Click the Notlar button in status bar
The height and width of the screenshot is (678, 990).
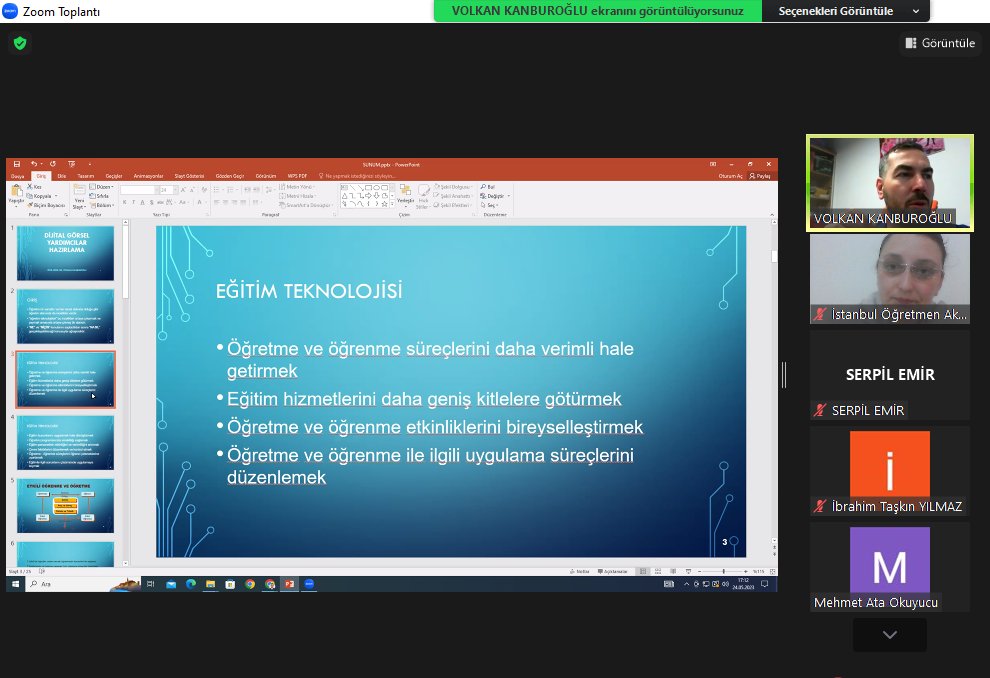(x=580, y=571)
